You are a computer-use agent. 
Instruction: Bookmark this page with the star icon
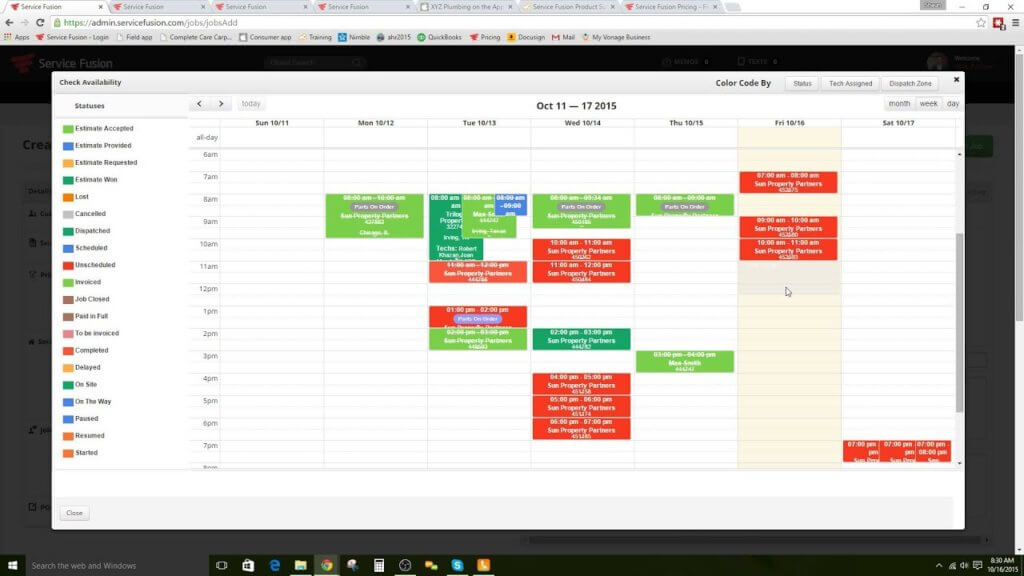click(x=980, y=23)
